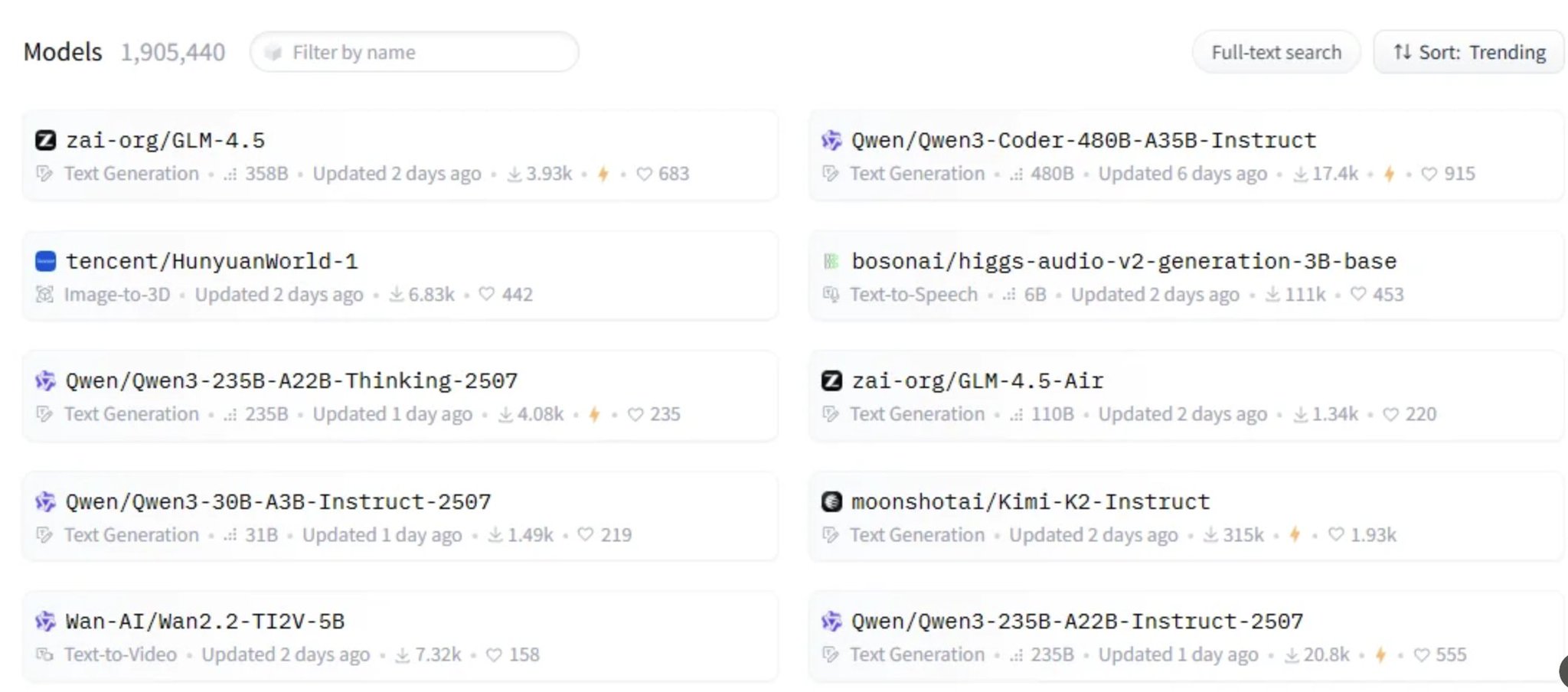Click the heart icon on Qwen3-Coder-480B-A35B-Instruct card
The width and height of the screenshot is (1568, 692).
click(1429, 174)
